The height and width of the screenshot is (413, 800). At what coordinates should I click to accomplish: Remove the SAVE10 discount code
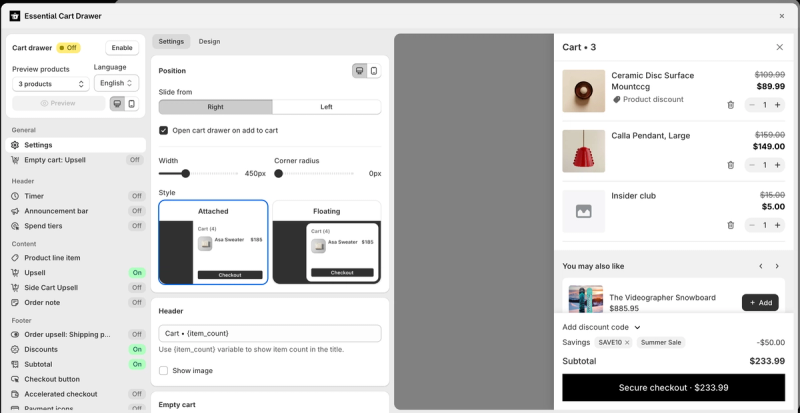pyautogui.click(x=627, y=343)
